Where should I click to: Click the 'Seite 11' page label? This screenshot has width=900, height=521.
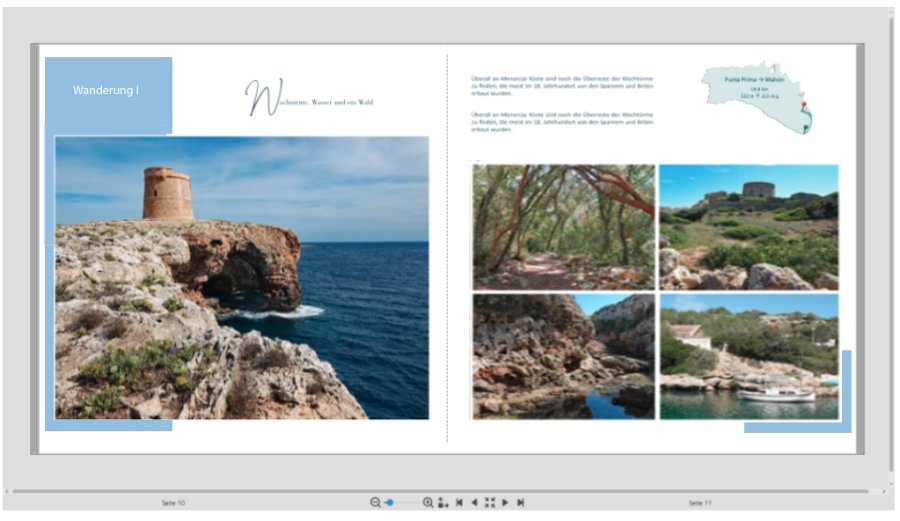700,503
